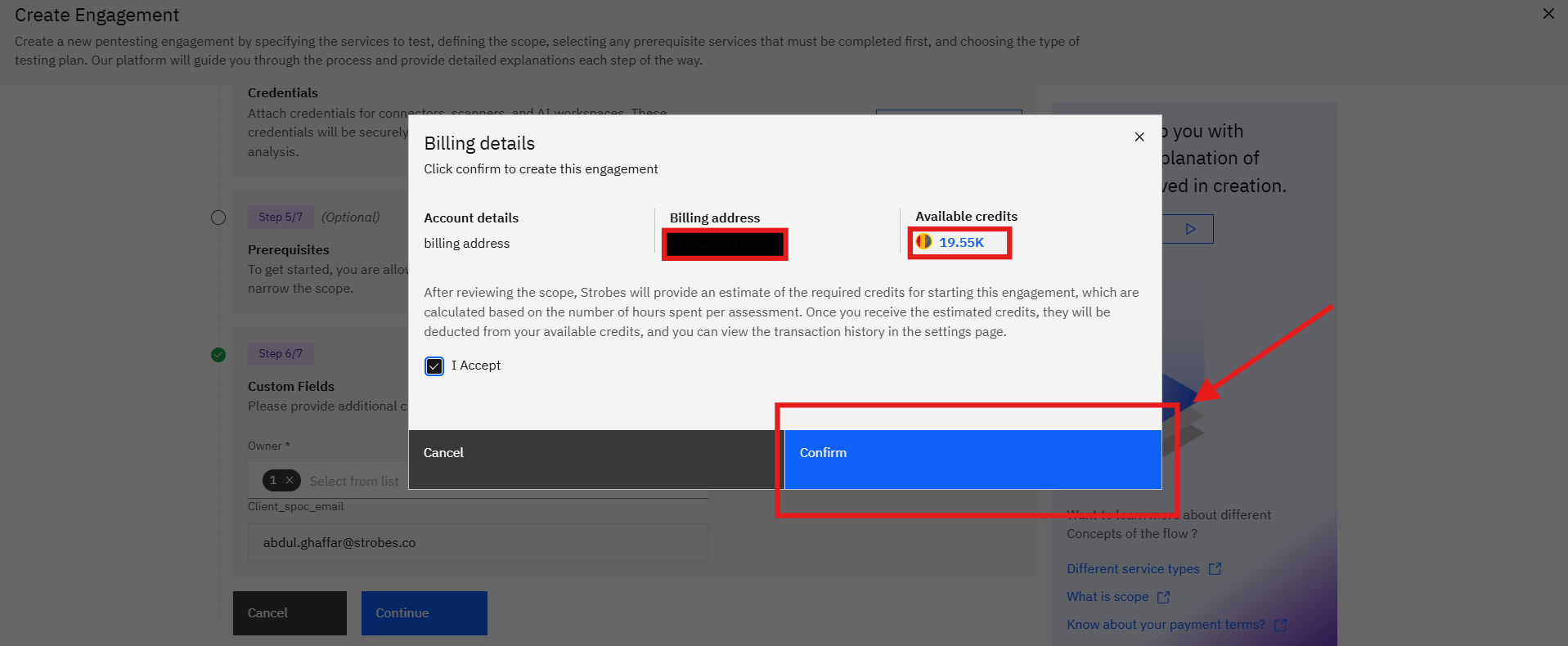Remove the owner tag with X
Screen dimensions: 1568x646
290,480
